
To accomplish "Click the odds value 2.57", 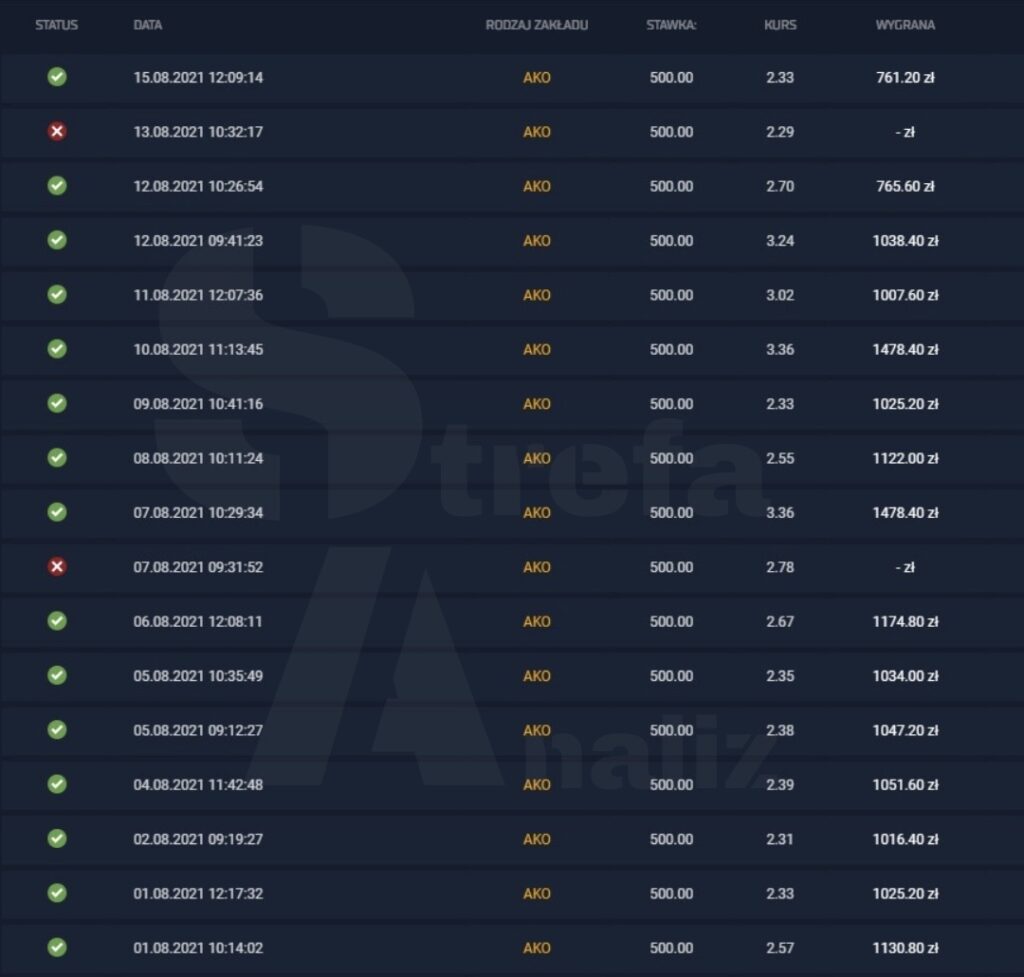I will pyautogui.click(x=780, y=948).
